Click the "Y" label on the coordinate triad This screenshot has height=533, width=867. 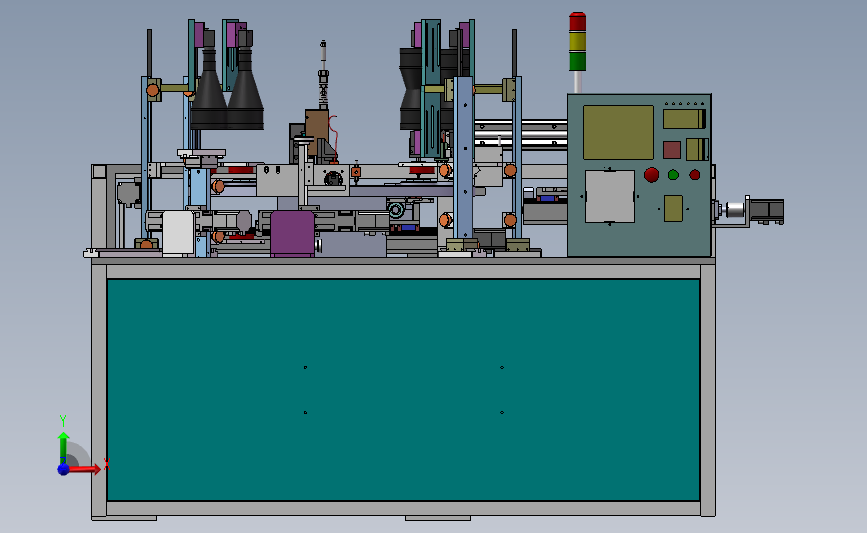tap(63, 420)
